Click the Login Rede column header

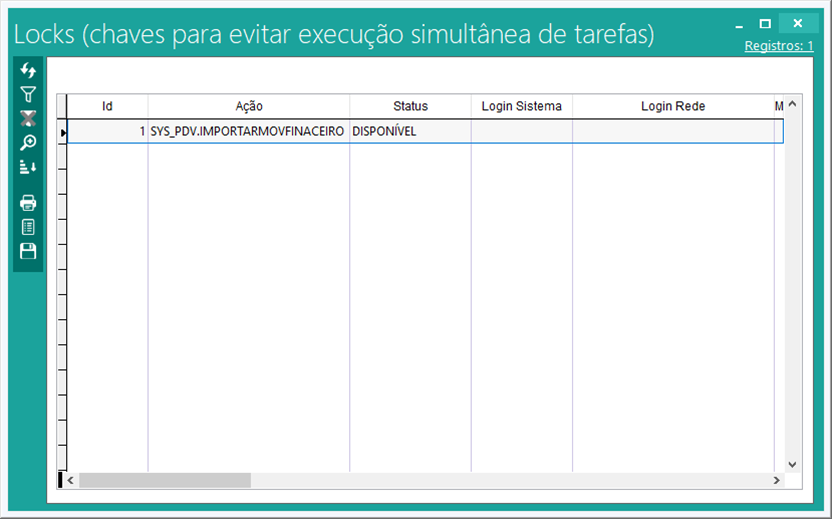(673, 106)
